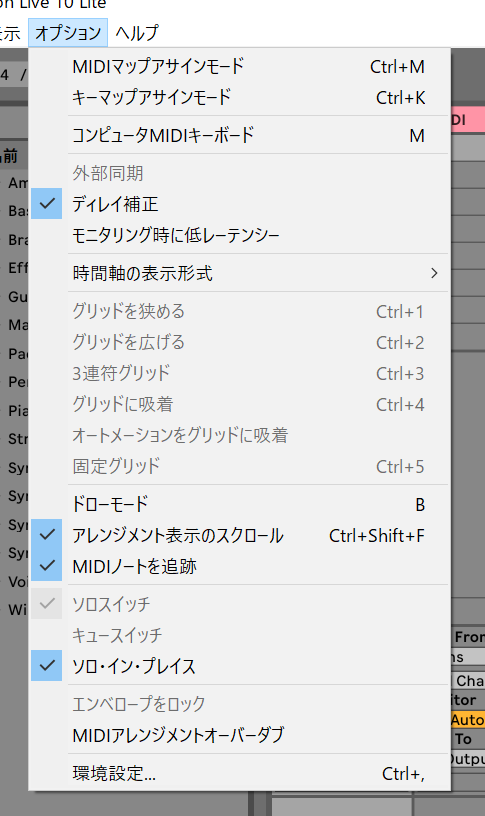Enable コンピュータMIDIキーボード option
The width and height of the screenshot is (485, 816).
(240, 135)
